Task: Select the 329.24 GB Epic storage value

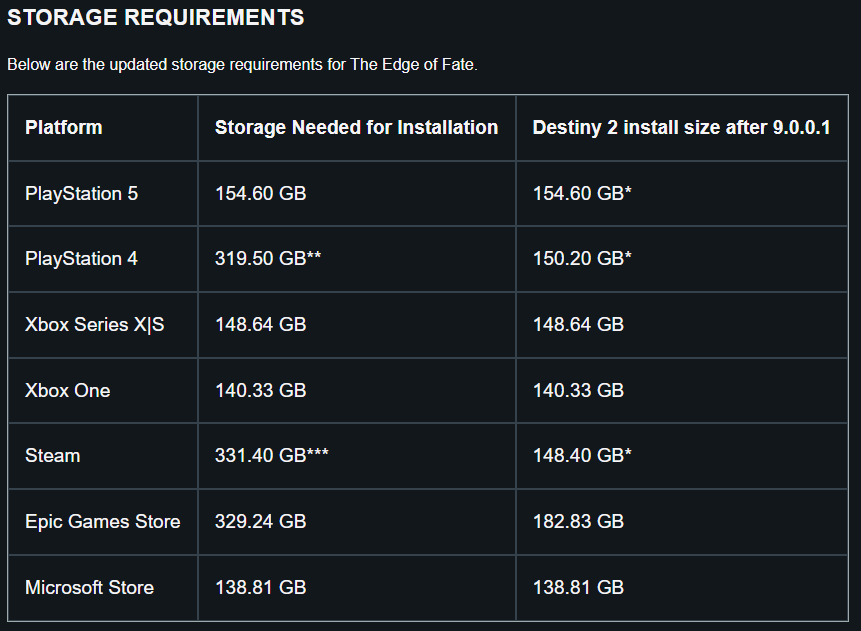Action: click(x=260, y=522)
